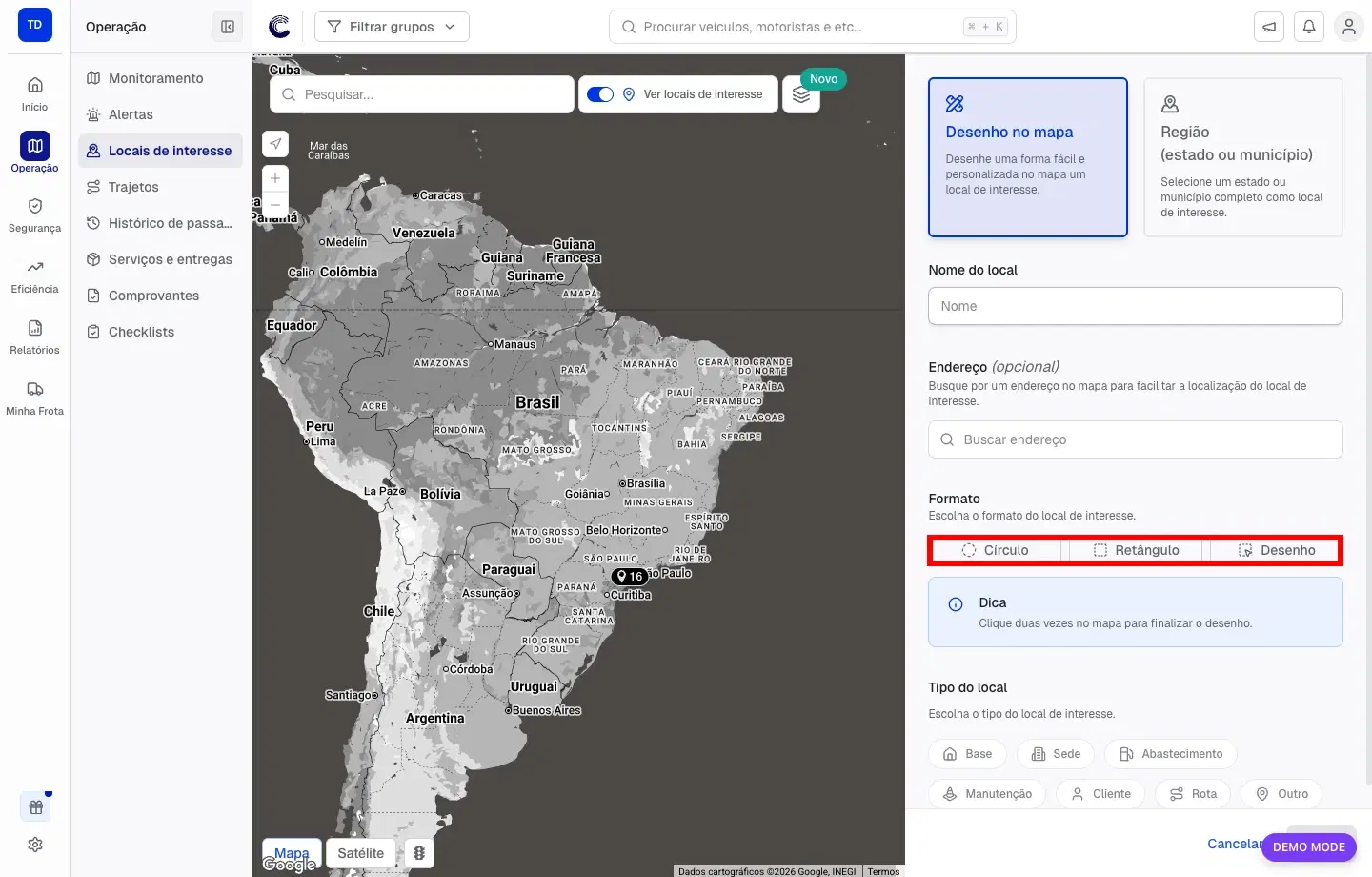Screen dimensions: 1372x877
Task: Open Locais de interesse menu item
Action: click(x=160, y=151)
